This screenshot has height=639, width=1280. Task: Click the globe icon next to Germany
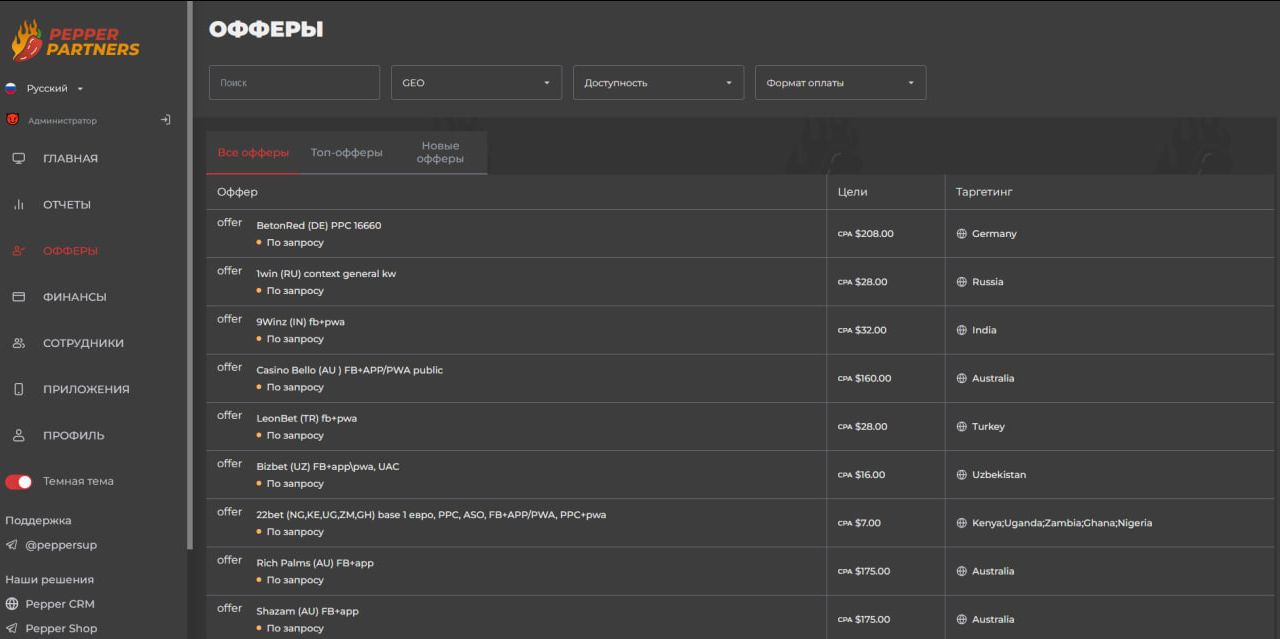(x=962, y=234)
